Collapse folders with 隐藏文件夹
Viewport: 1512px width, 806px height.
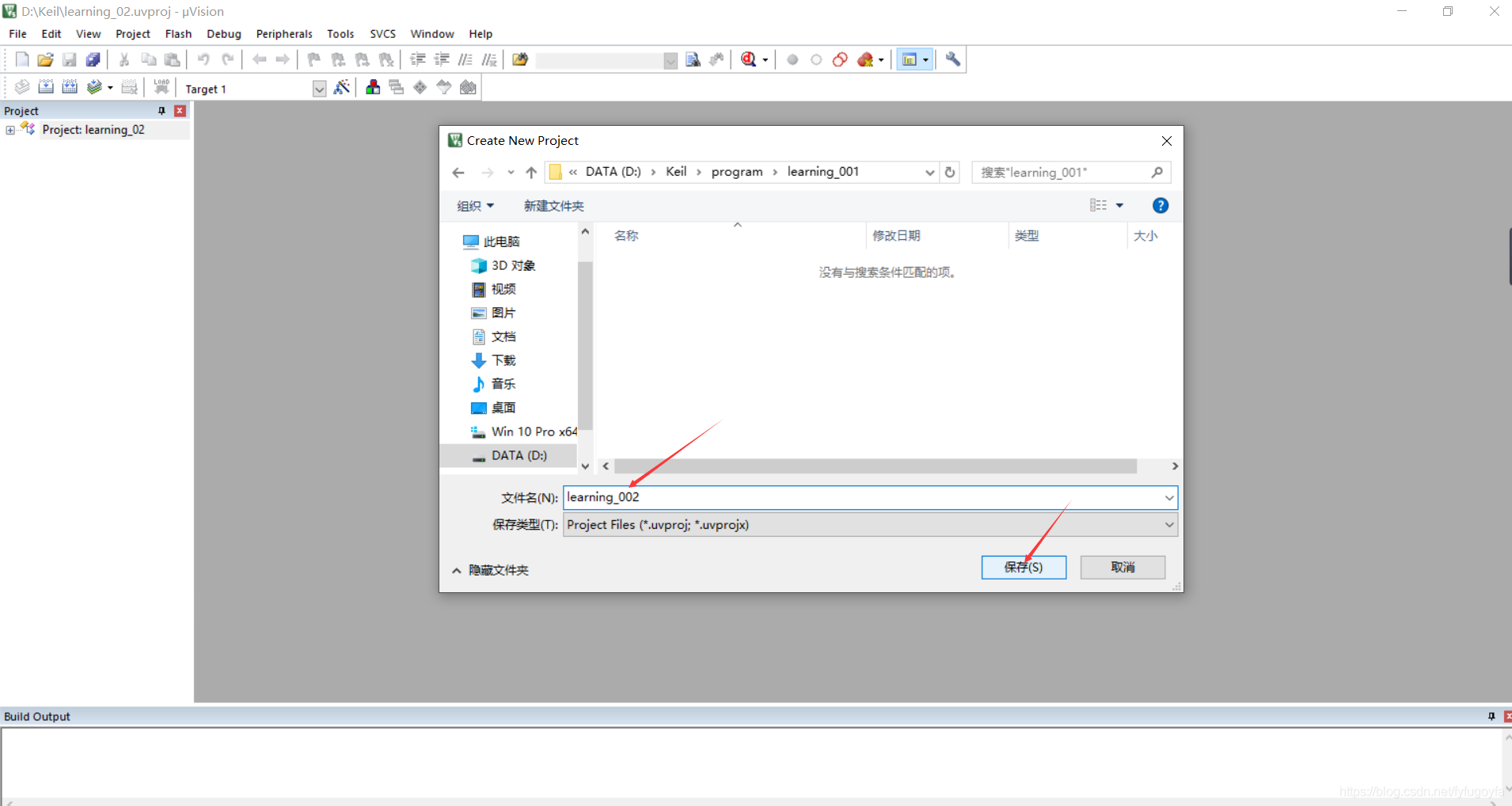tap(491, 570)
